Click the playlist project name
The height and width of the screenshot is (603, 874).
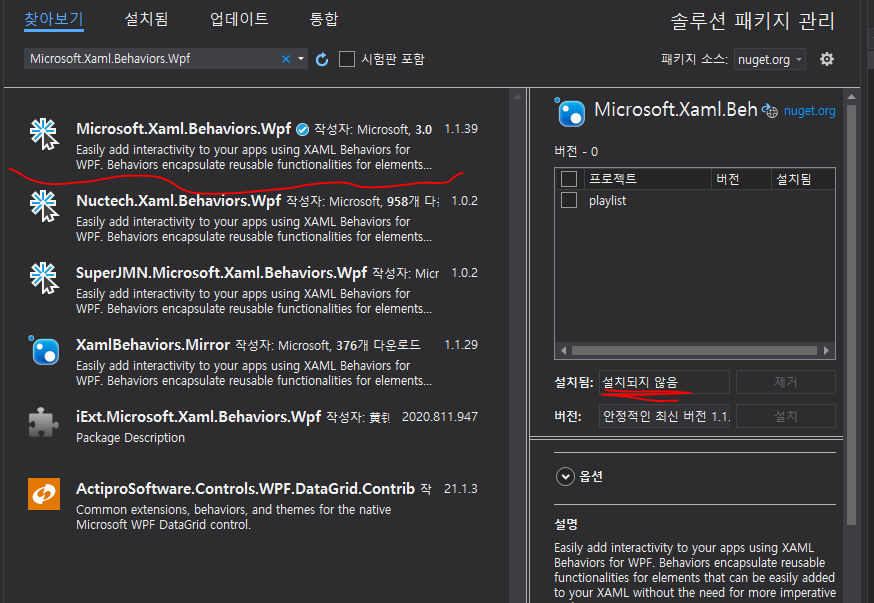coord(608,201)
